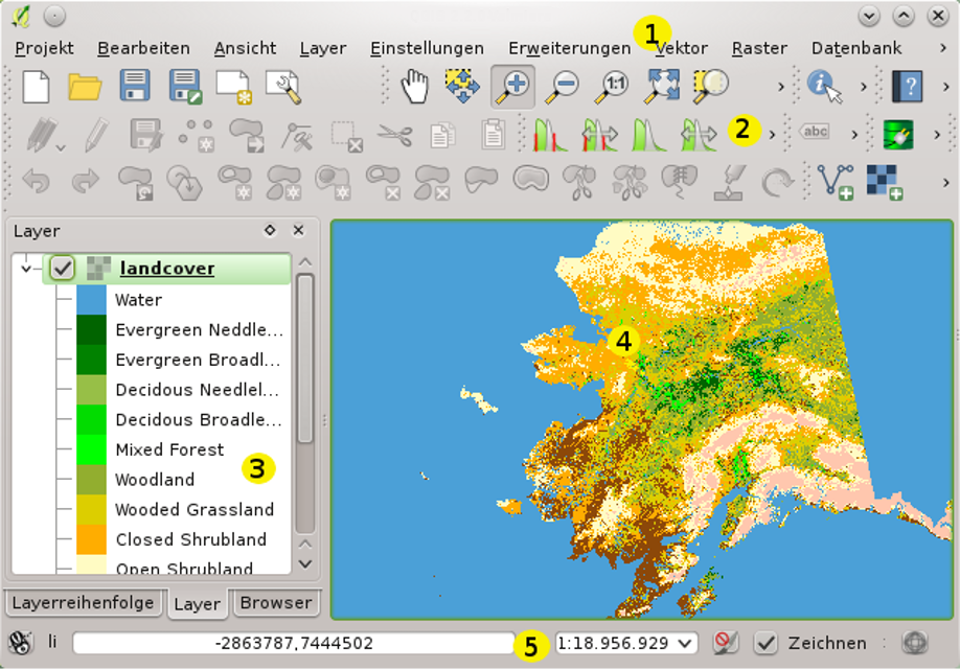
Task: Click the Undo arrow icon
Action: click(36, 182)
